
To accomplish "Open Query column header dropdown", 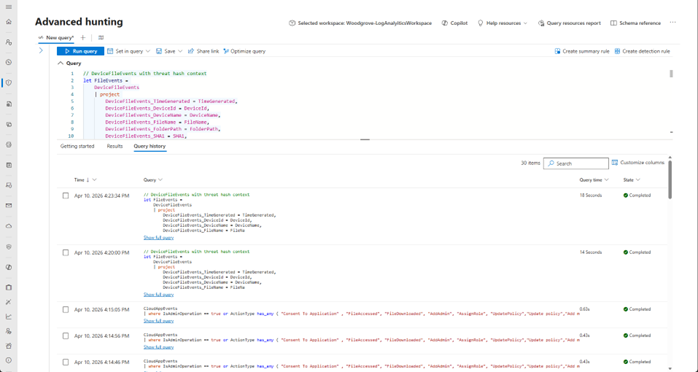I will (160, 180).
